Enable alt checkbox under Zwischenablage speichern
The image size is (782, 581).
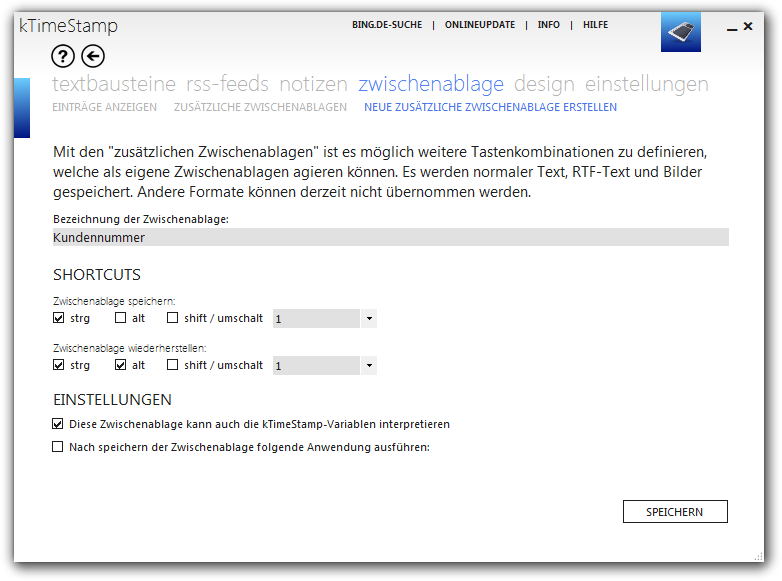click(120, 318)
